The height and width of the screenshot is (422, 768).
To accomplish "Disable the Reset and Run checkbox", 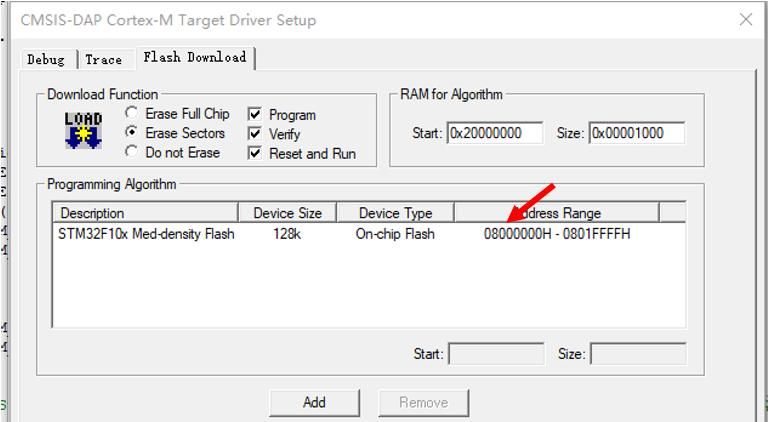I will point(255,153).
